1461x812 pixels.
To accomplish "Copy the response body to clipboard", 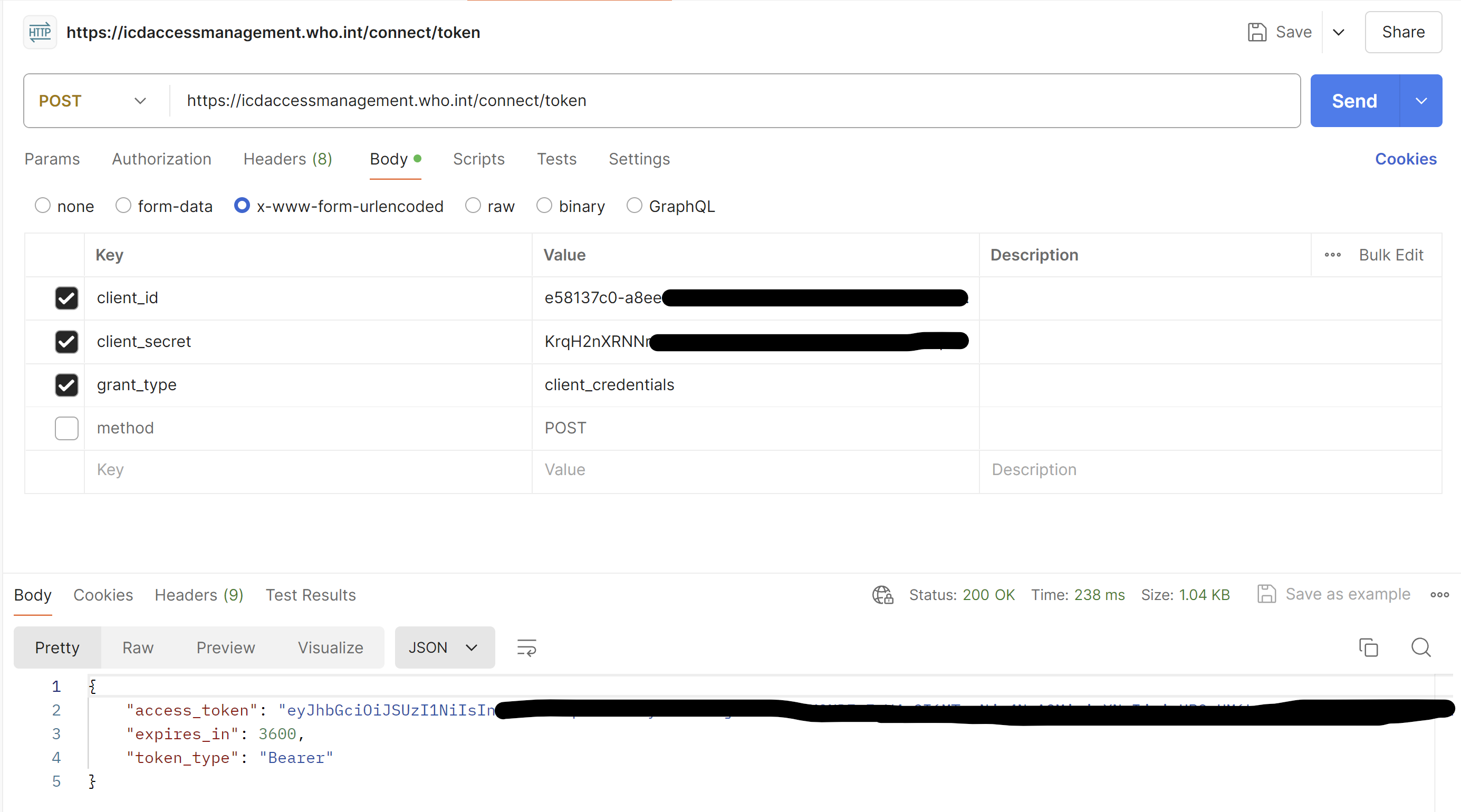I will pyautogui.click(x=1368, y=647).
